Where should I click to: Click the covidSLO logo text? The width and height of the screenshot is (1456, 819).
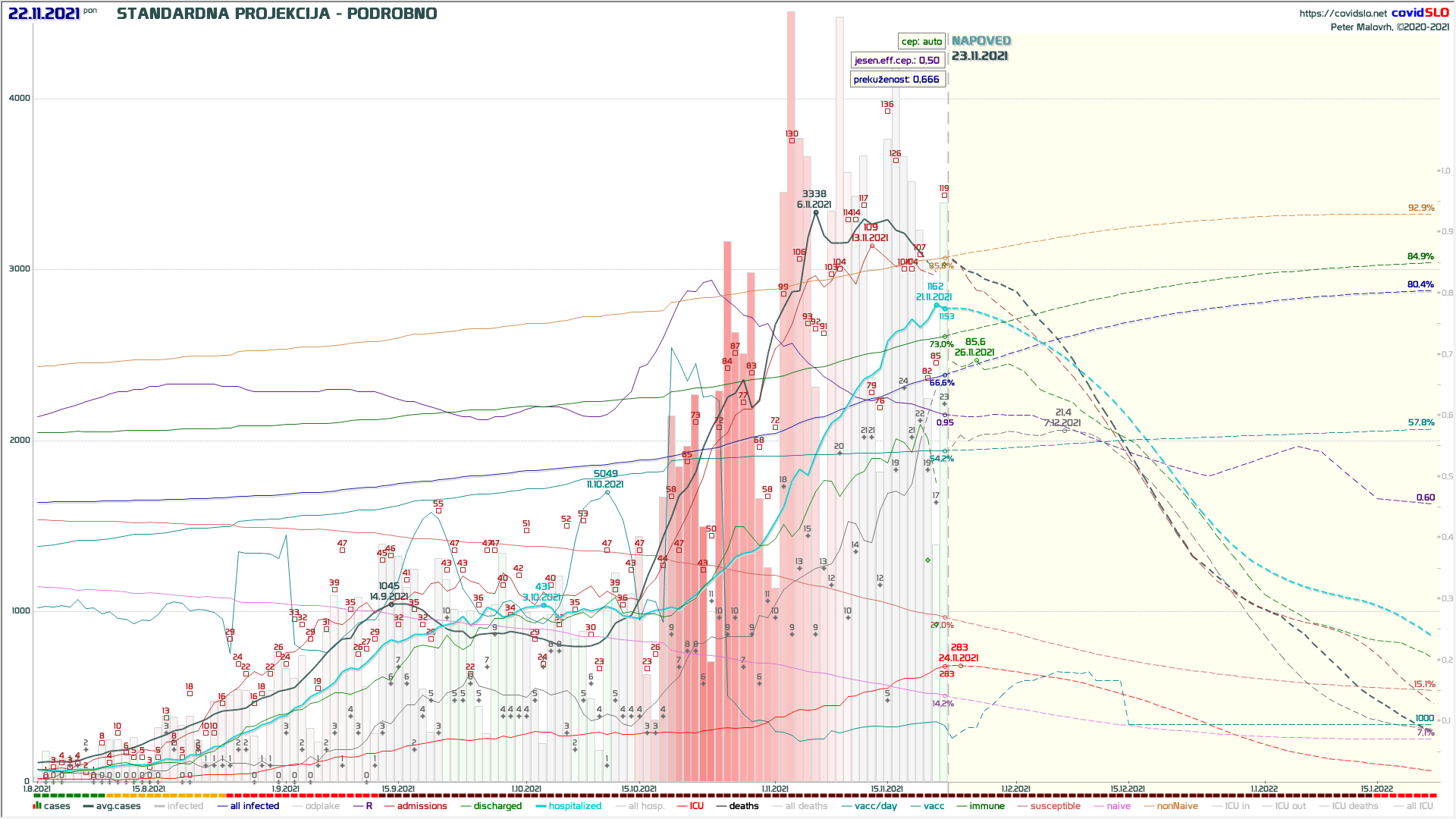point(1420,13)
